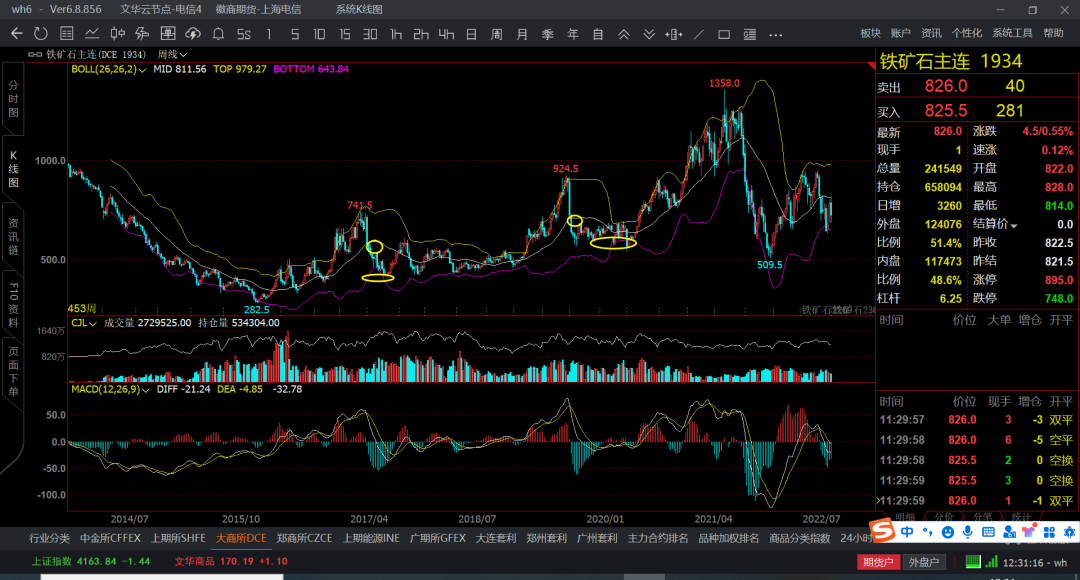Select the rectangle drawing tool icon
The image size is (1080, 580).
pyautogui.click(x=724, y=34)
